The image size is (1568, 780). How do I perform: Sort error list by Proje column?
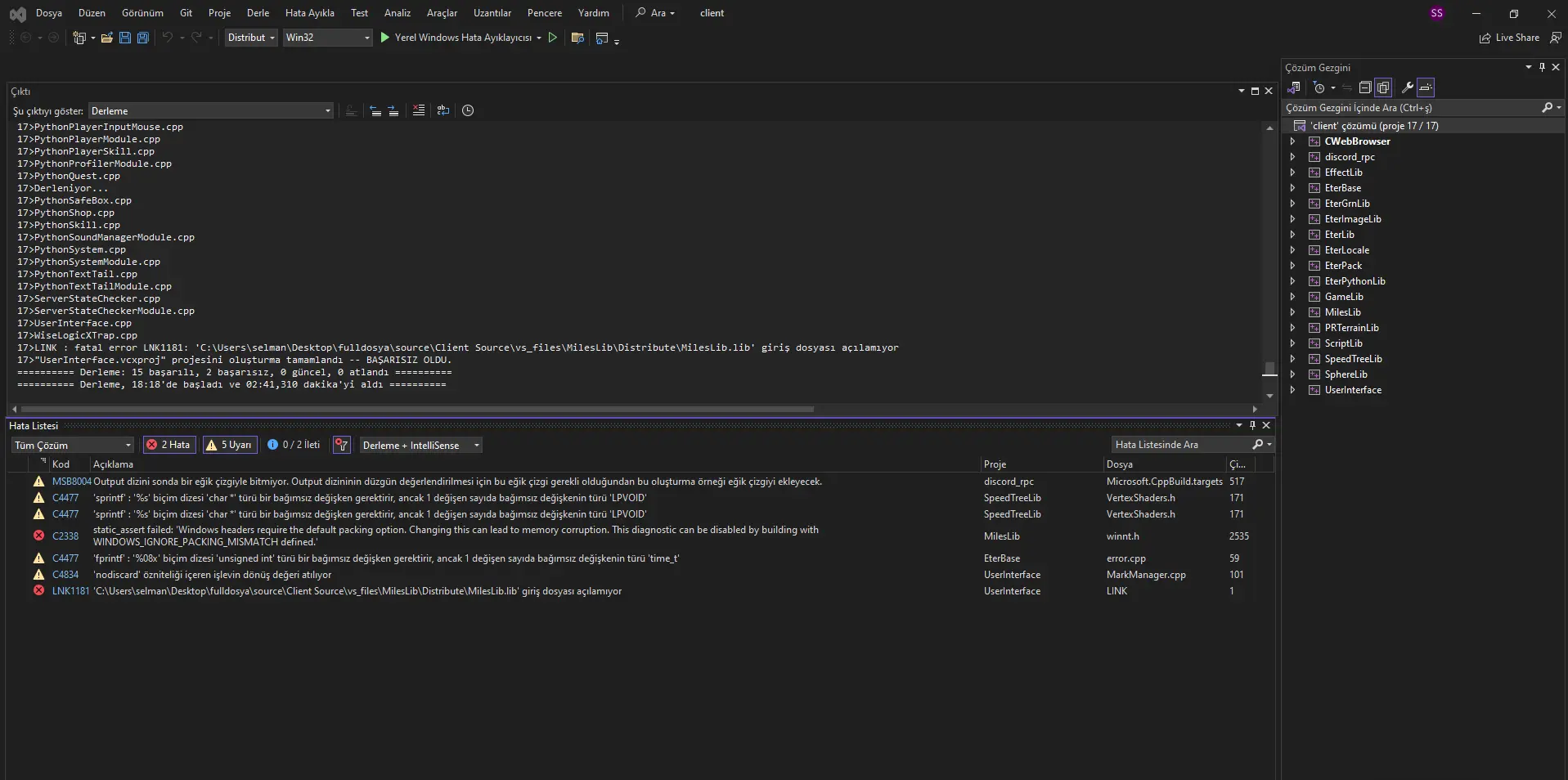click(995, 464)
